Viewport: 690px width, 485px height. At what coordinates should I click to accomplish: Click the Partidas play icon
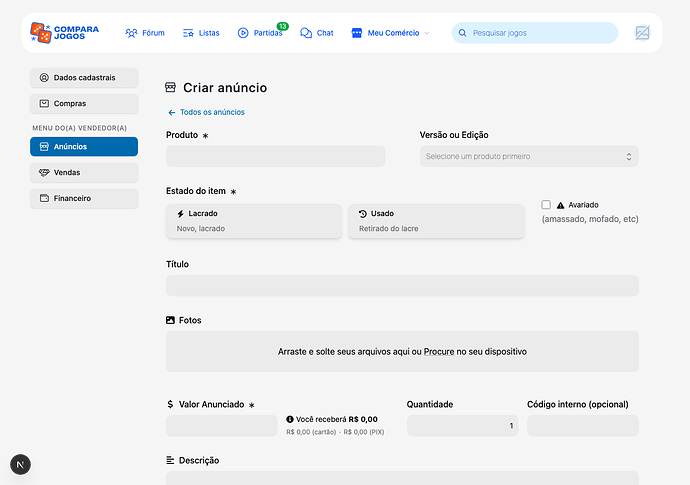pyautogui.click(x=243, y=33)
